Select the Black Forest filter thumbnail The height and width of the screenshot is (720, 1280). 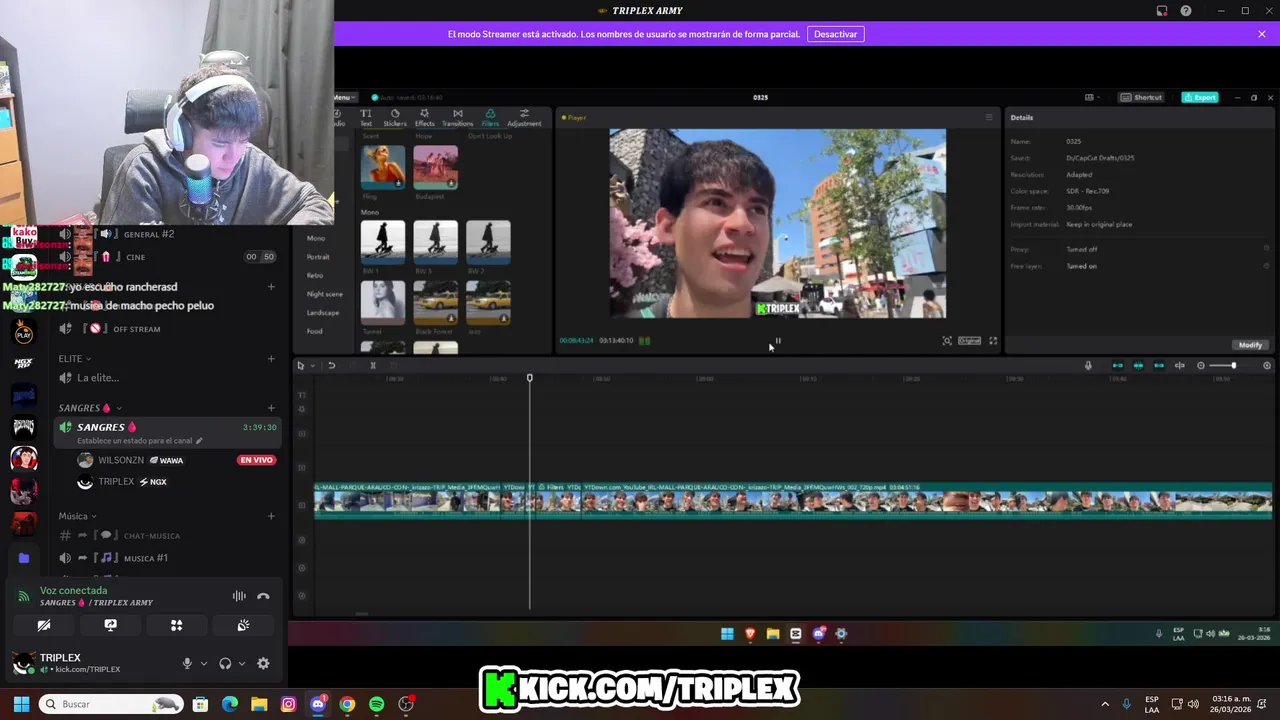[x=436, y=302]
